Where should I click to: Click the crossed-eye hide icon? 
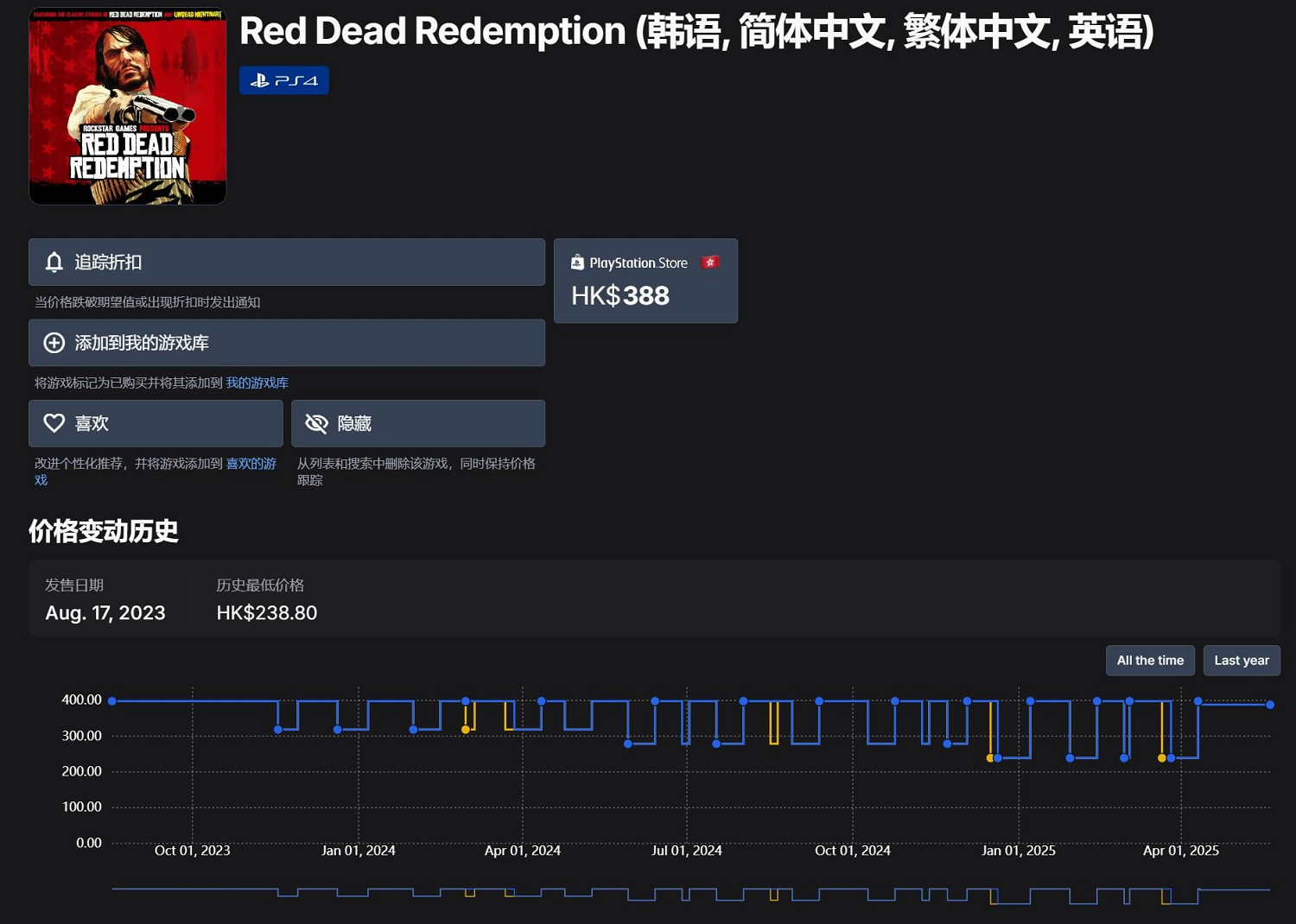click(x=317, y=423)
